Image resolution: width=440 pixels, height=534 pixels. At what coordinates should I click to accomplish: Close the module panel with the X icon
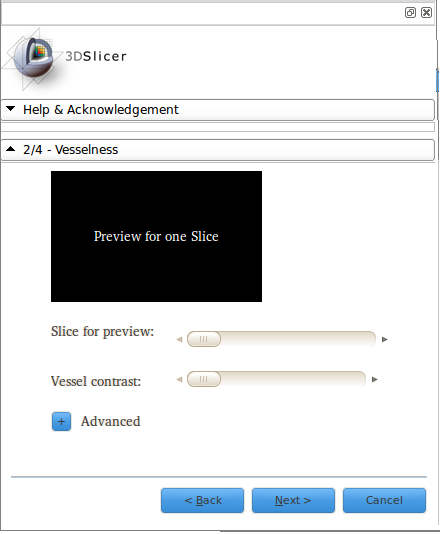click(426, 13)
